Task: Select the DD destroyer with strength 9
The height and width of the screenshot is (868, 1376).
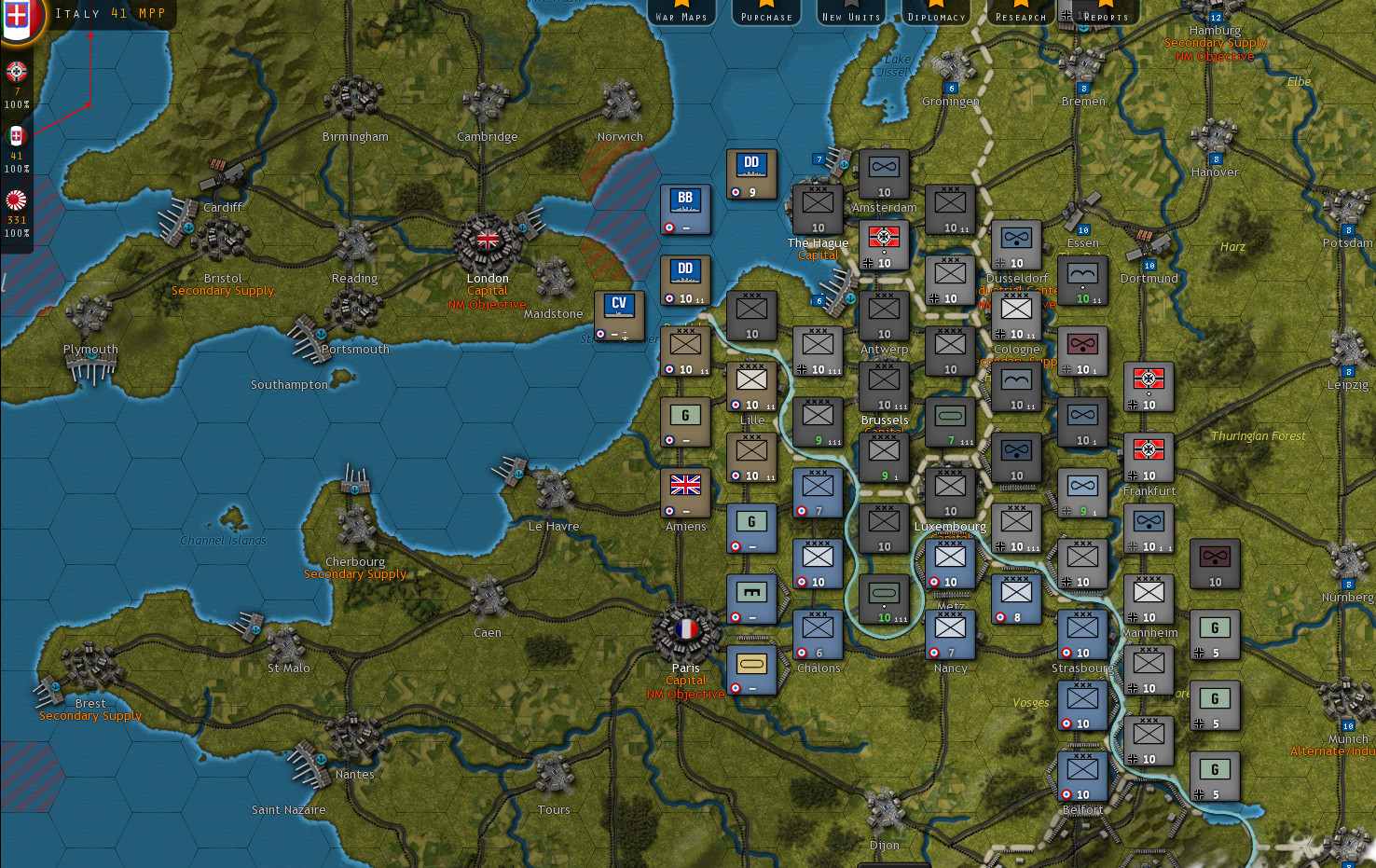Action: 751,173
